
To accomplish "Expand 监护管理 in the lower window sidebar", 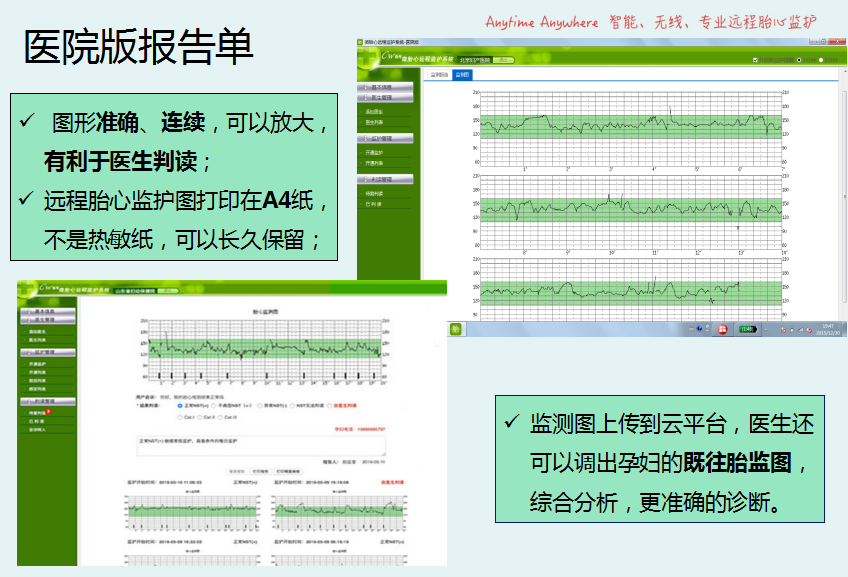I will [48, 352].
